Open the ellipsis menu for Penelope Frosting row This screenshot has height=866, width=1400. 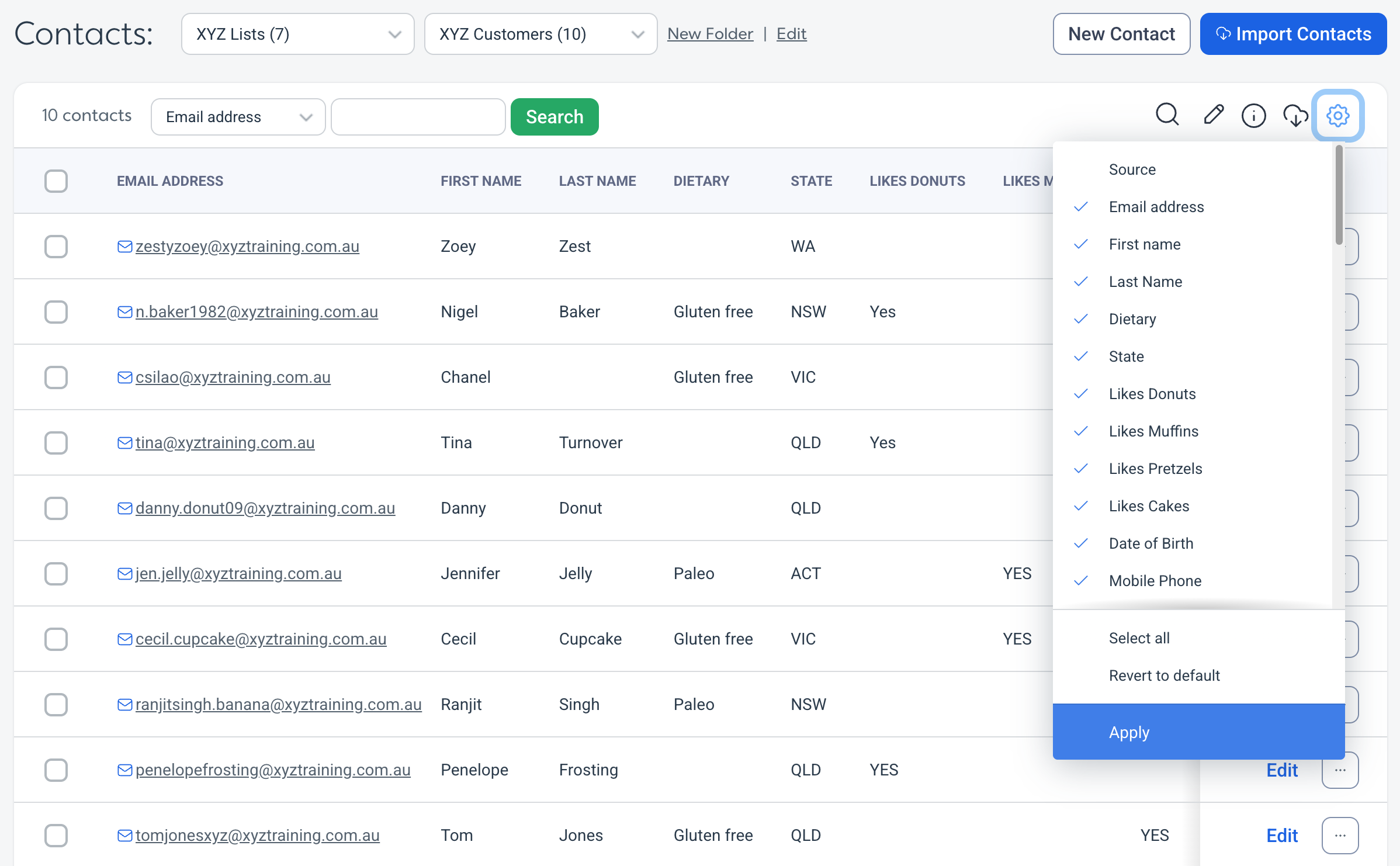point(1340,770)
